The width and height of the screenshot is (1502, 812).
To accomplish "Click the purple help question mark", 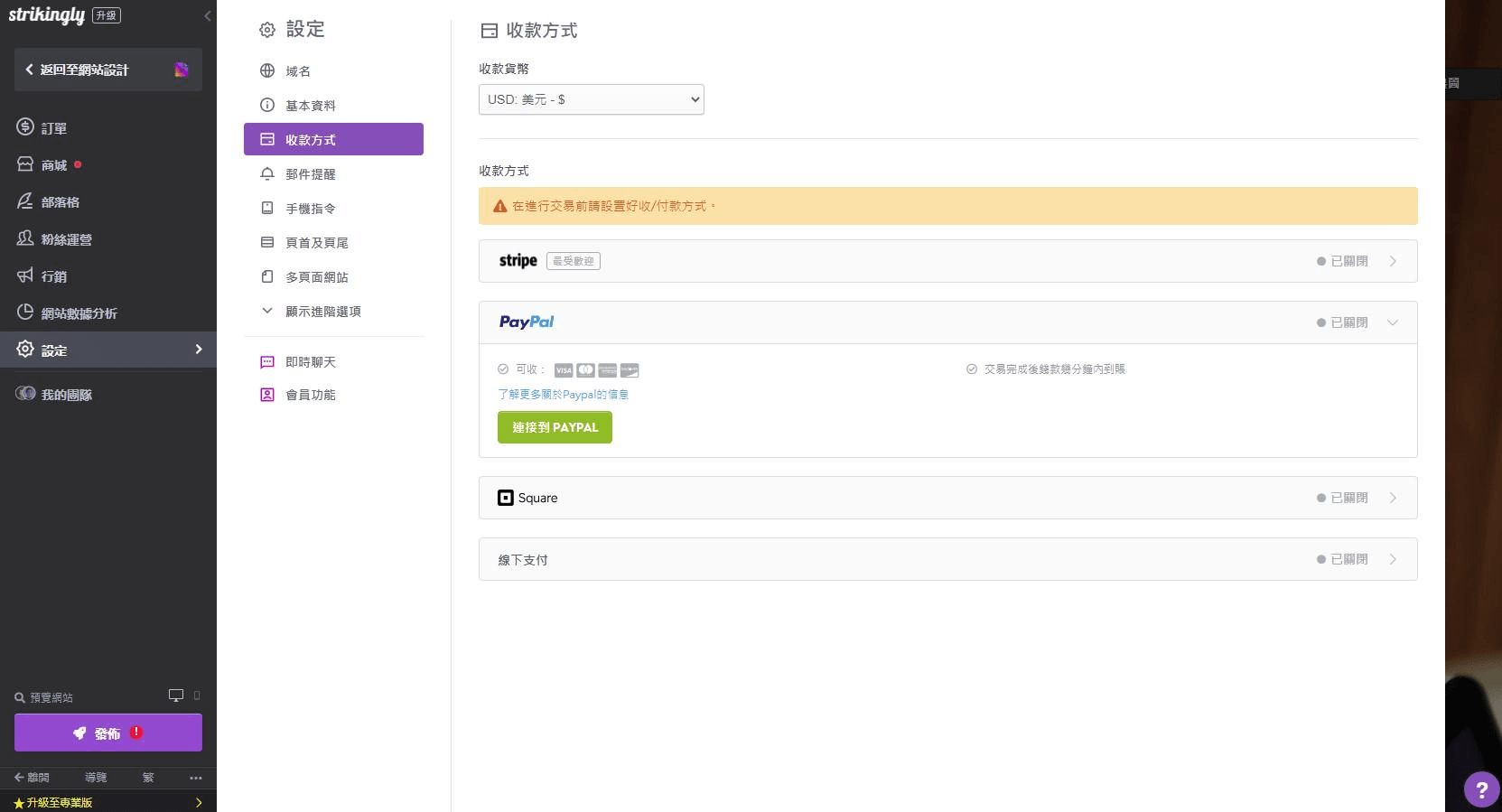I will (x=1481, y=789).
